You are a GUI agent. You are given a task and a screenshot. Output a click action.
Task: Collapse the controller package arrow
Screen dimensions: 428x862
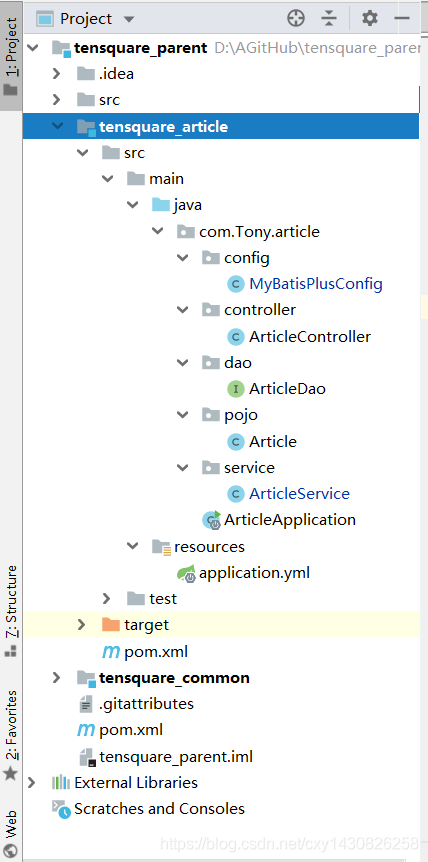182,310
